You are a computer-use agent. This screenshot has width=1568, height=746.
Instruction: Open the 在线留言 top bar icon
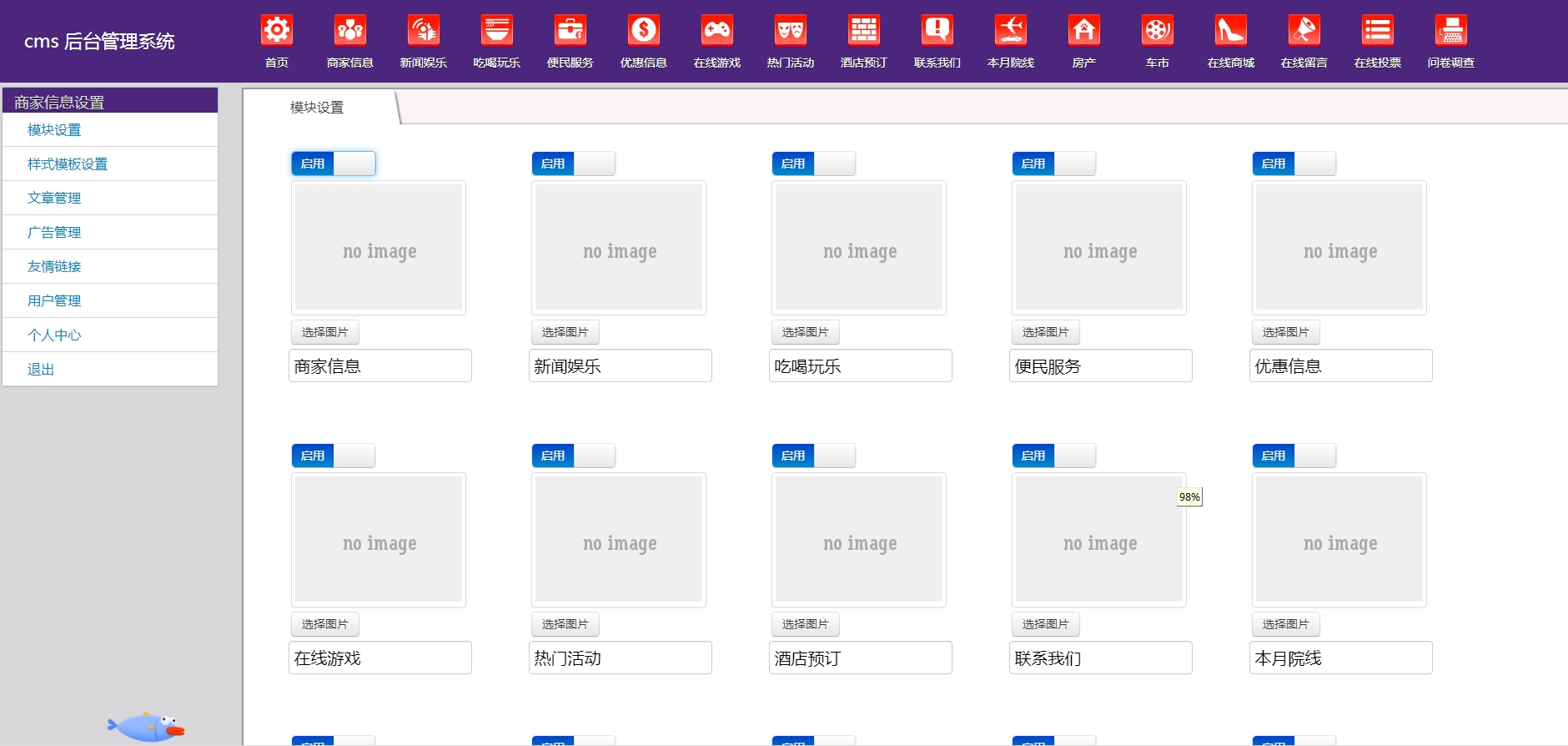(1304, 30)
